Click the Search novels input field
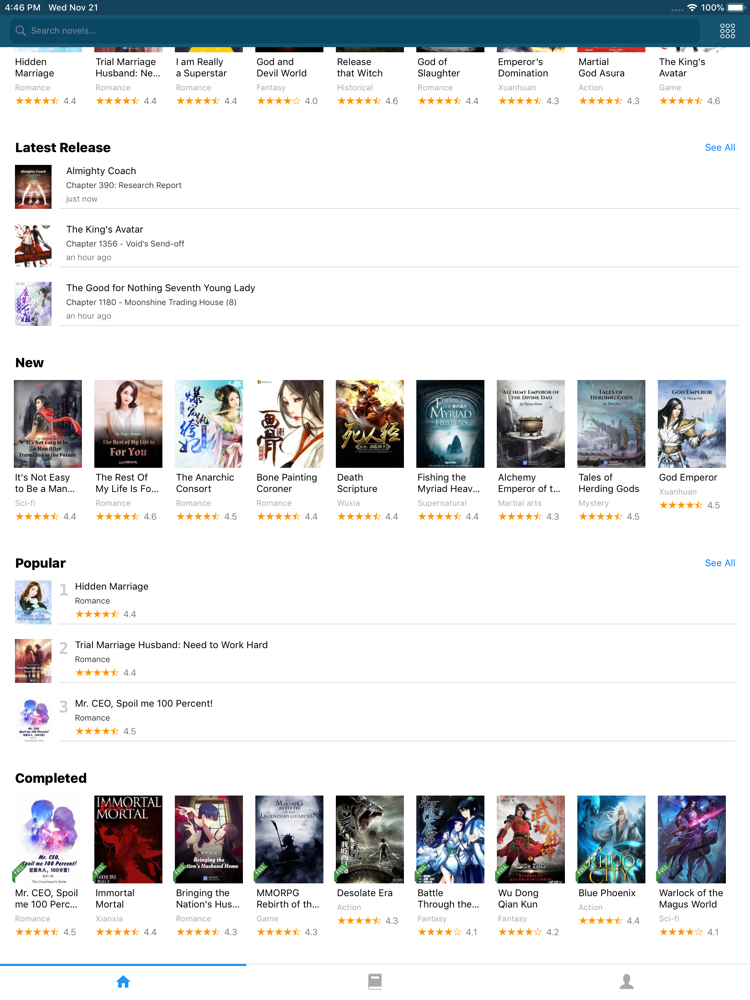 click(355, 31)
